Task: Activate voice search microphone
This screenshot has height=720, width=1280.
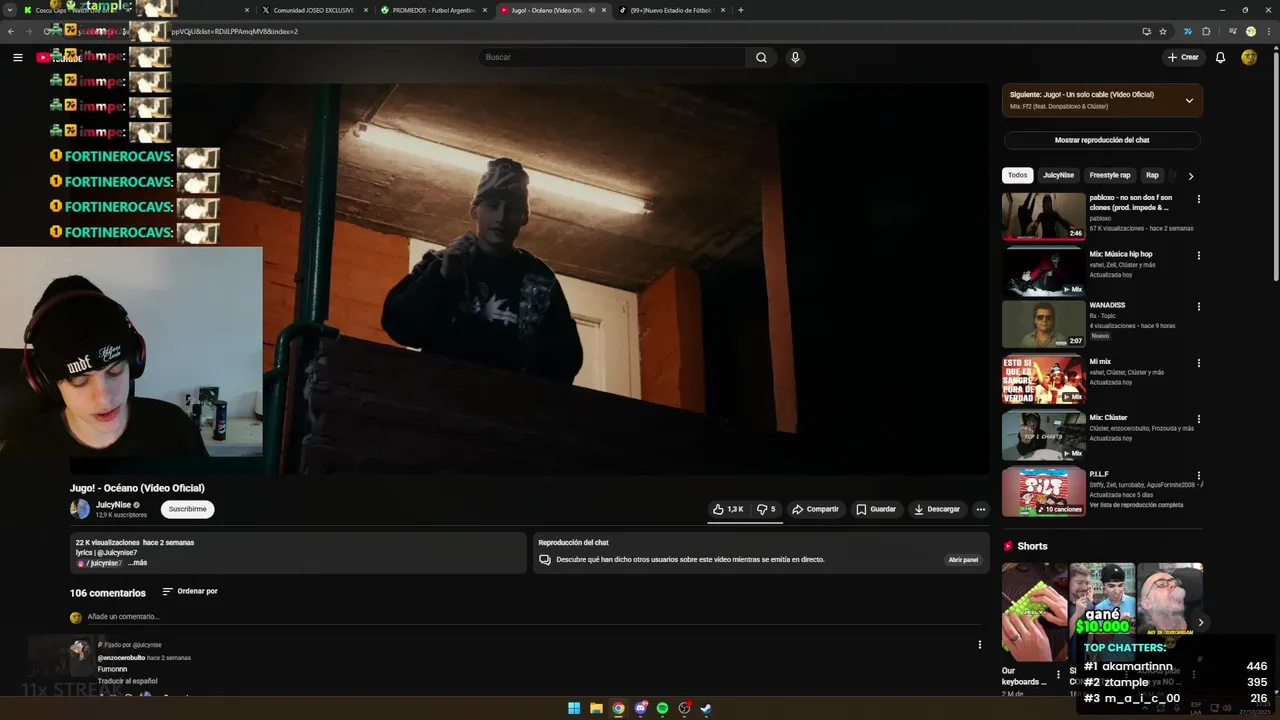Action: 795,57
